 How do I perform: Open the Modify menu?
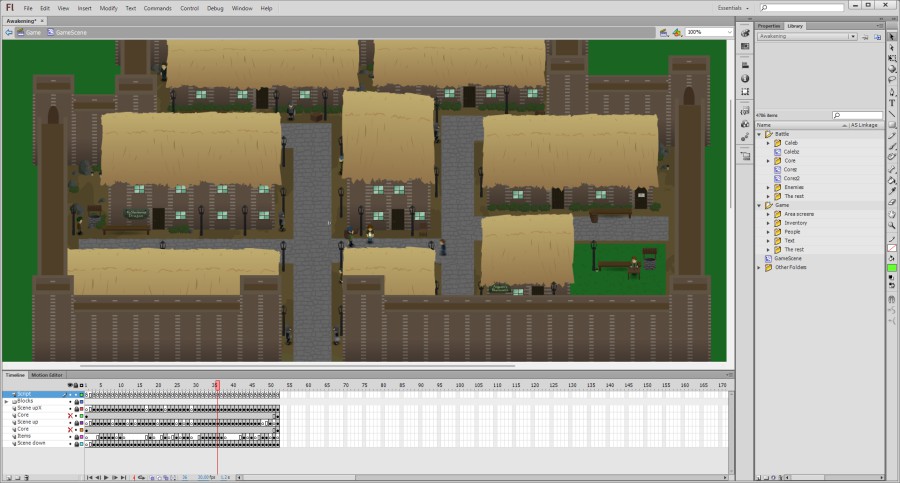(110, 8)
